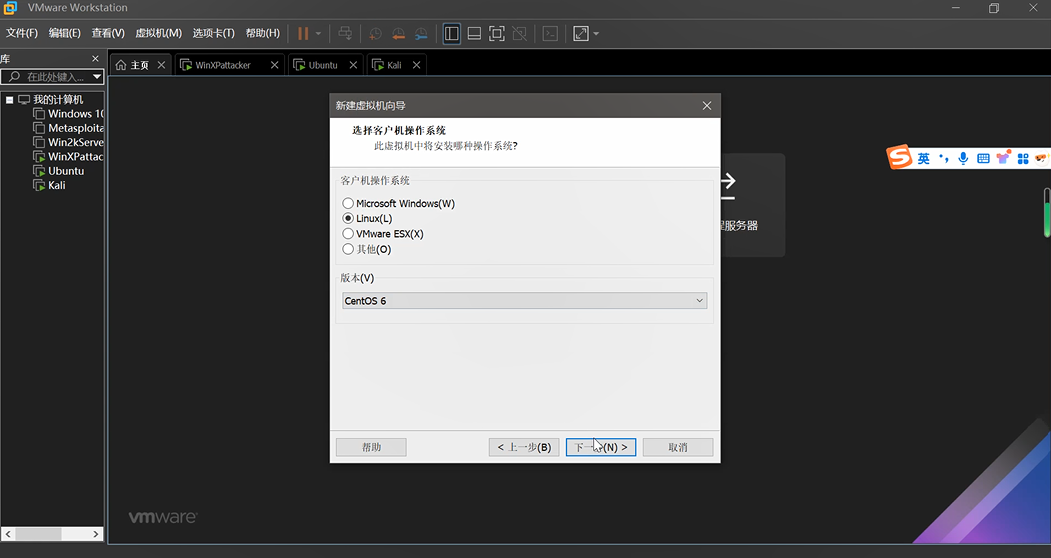Select the Kali VM in library
Screen dimensions: 1051x558
point(57,185)
